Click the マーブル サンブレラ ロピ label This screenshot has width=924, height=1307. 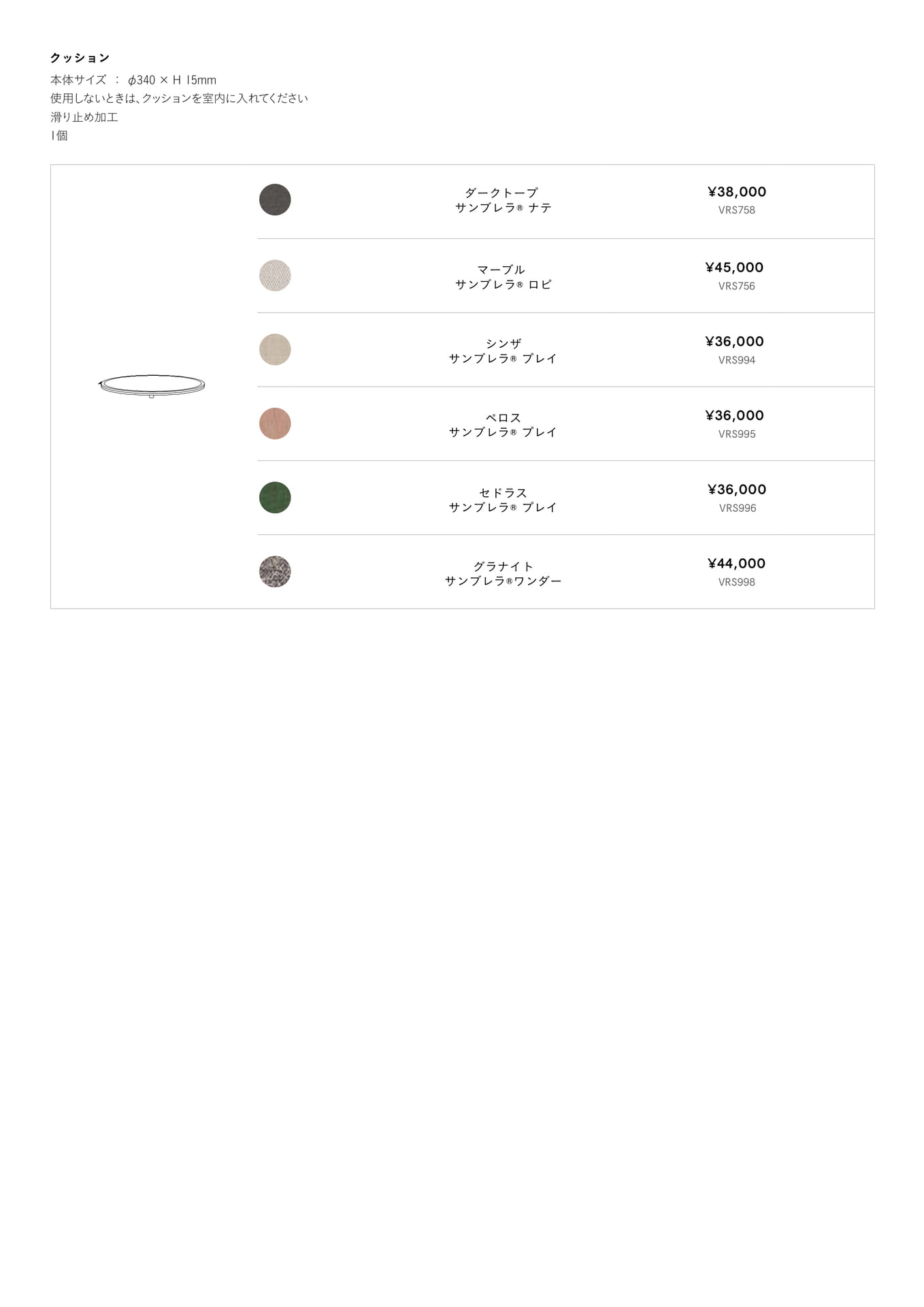click(x=503, y=277)
